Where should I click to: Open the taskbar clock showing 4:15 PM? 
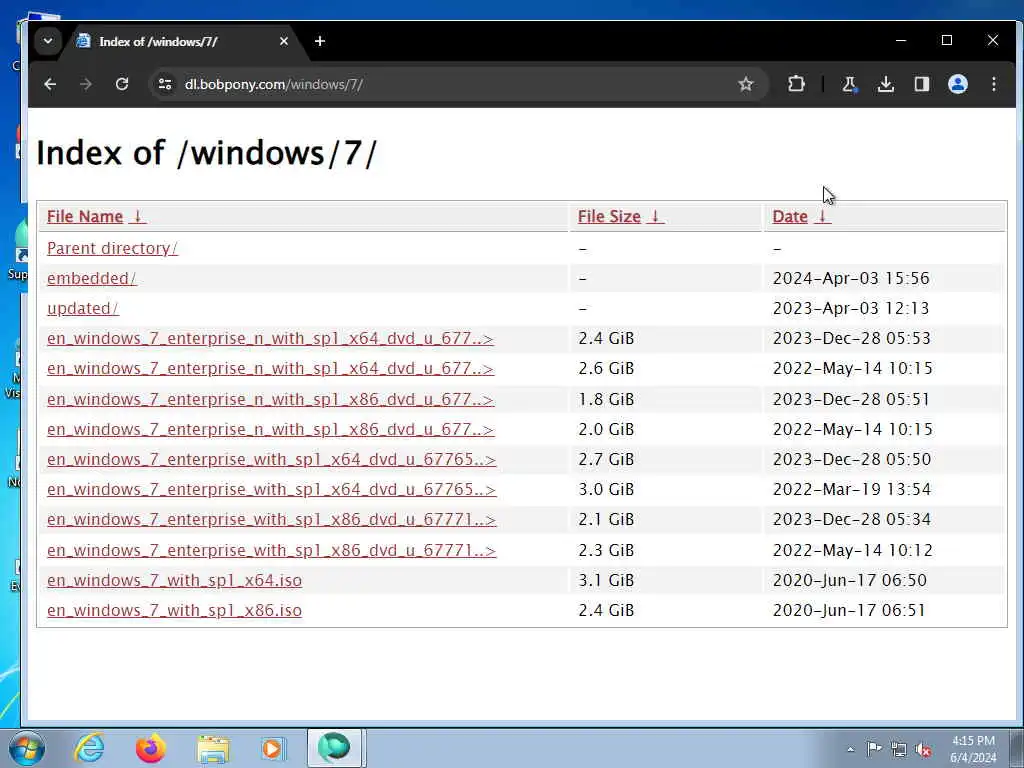click(973, 749)
